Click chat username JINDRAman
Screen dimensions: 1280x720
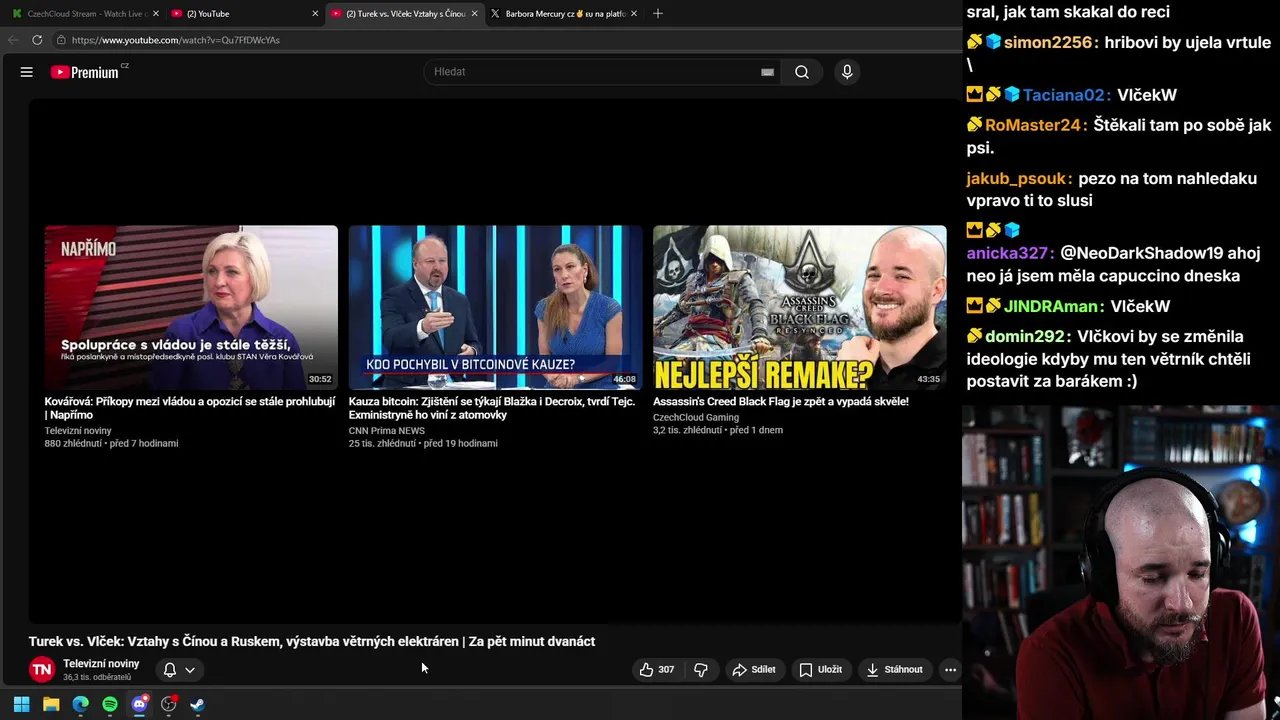(1052, 306)
